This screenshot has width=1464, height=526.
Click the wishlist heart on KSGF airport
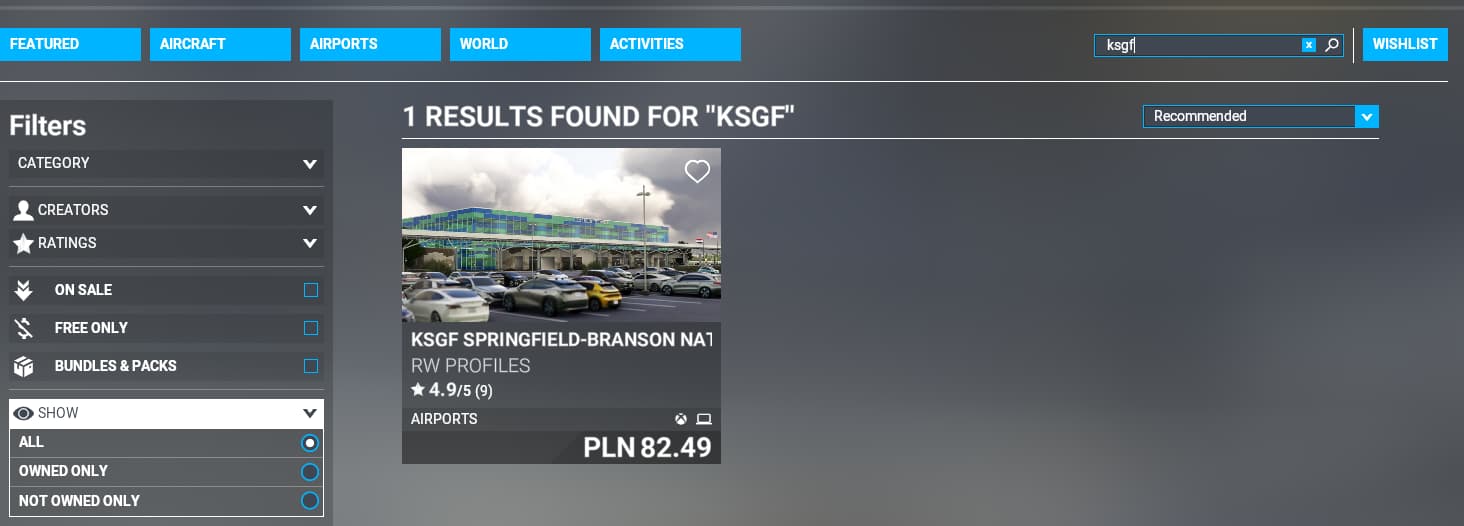(697, 172)
